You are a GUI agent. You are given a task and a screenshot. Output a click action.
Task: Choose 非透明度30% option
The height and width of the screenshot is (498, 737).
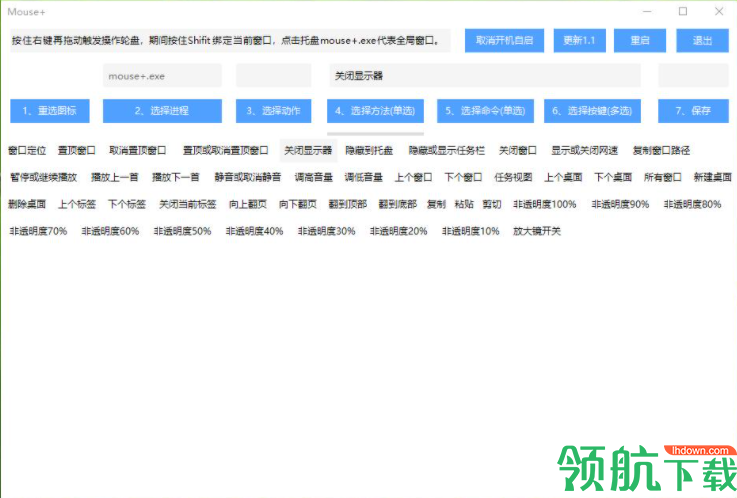[x=326, y=231]
